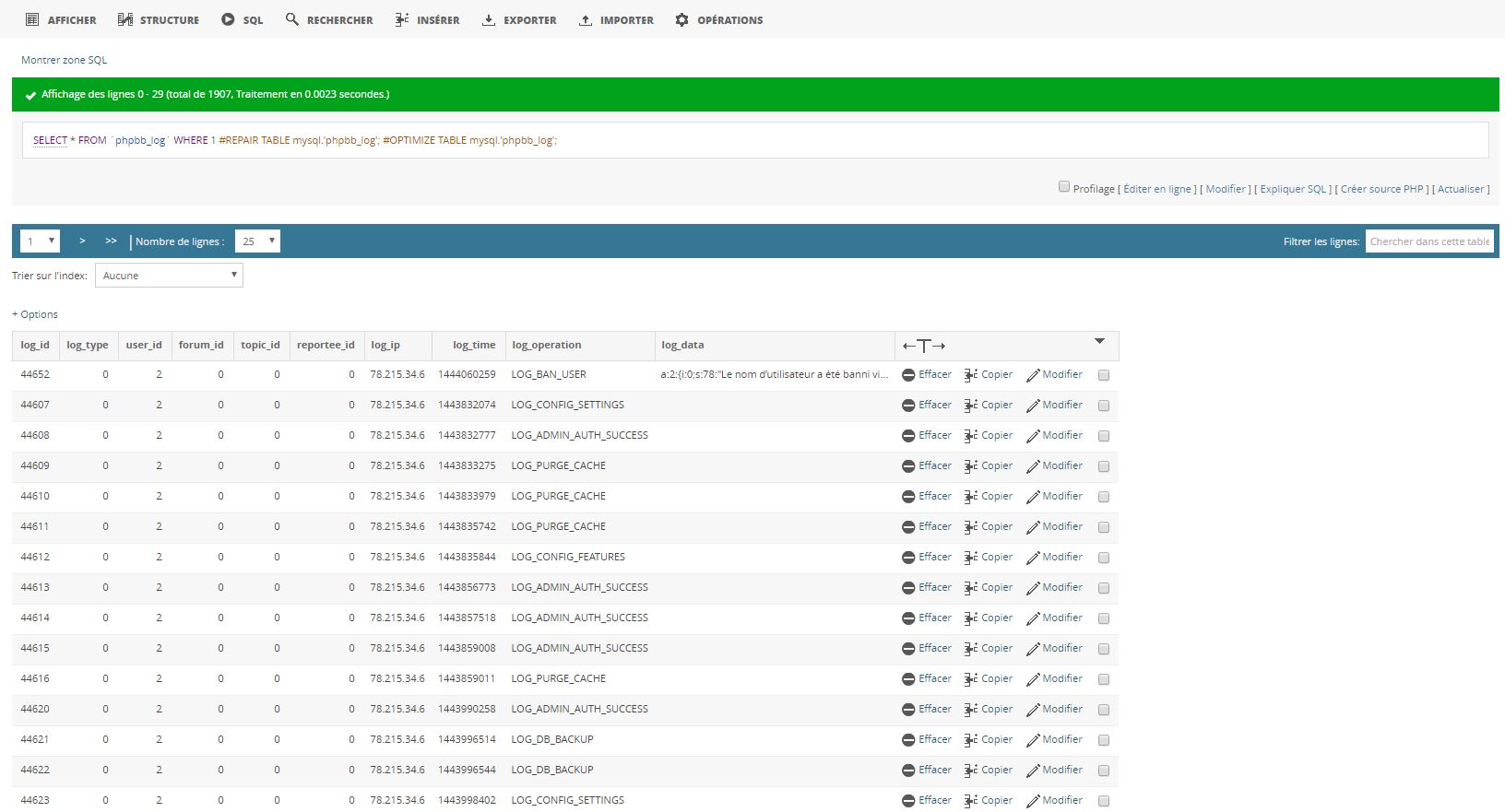The width and height of the screenshot is (1505, 812).
Task: Click Modifier pencil icon for row 44608
Action: (x=1033, y=436)
